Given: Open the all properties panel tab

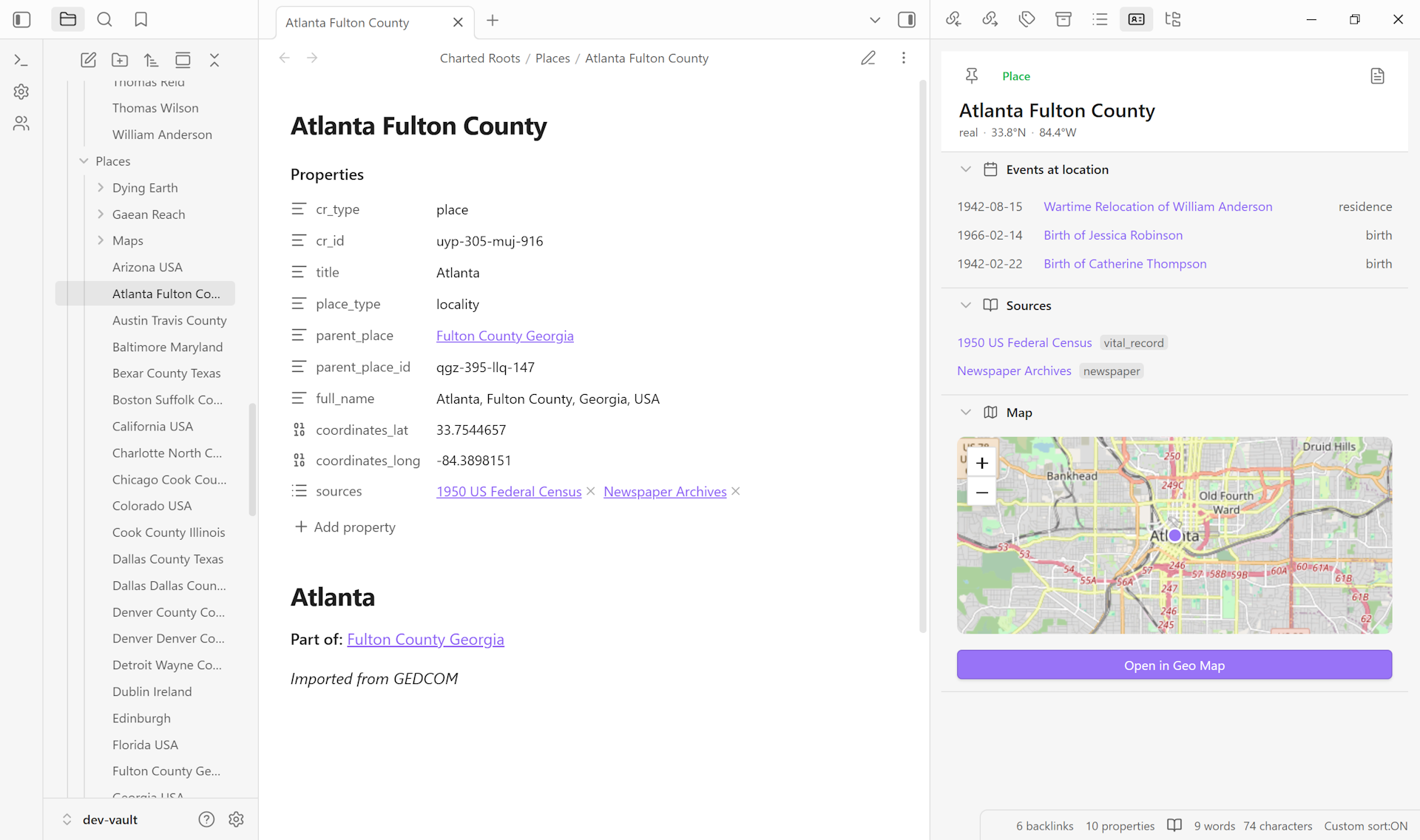Looking at the screenshot, I should click(x=1064, y=20).
